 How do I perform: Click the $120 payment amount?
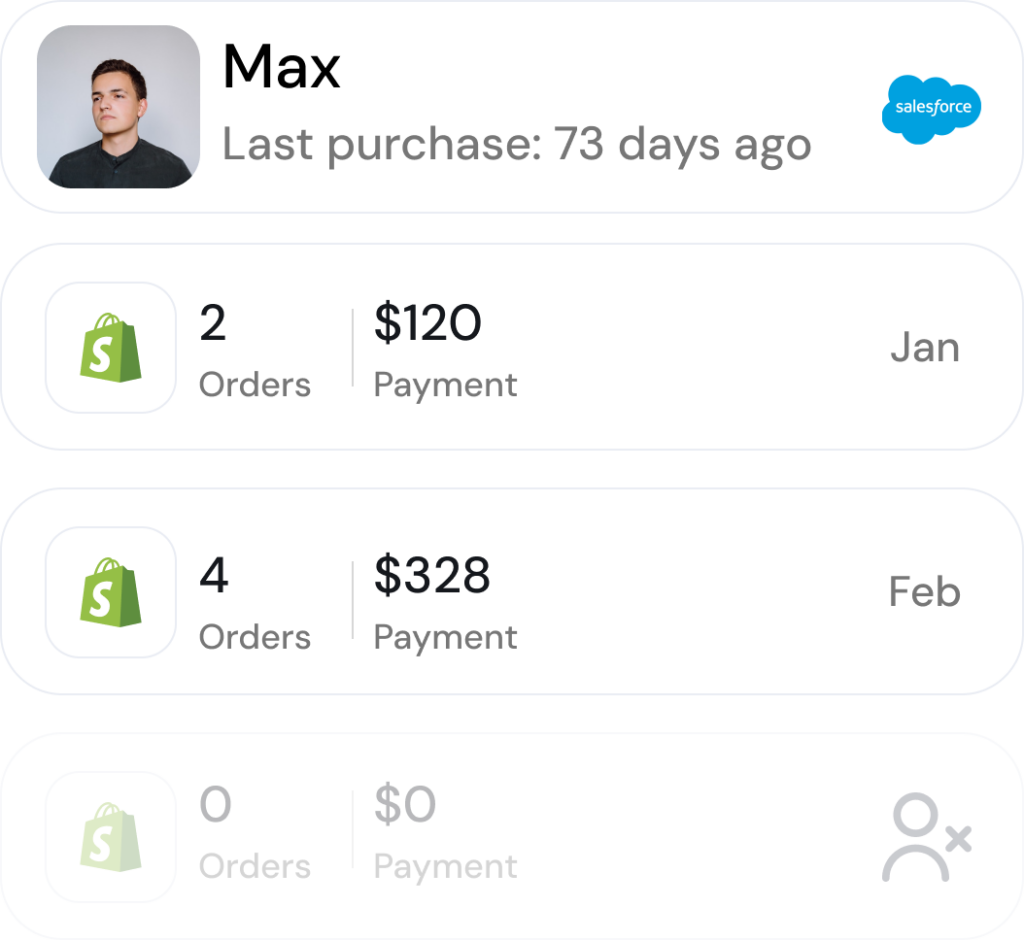[x=427, y=323]
